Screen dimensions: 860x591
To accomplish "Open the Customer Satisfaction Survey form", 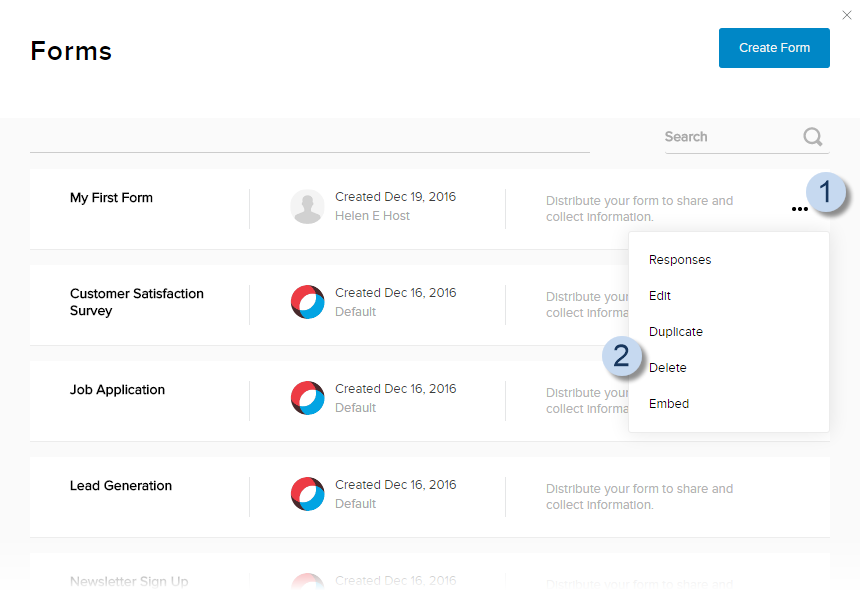I will 137,302.
